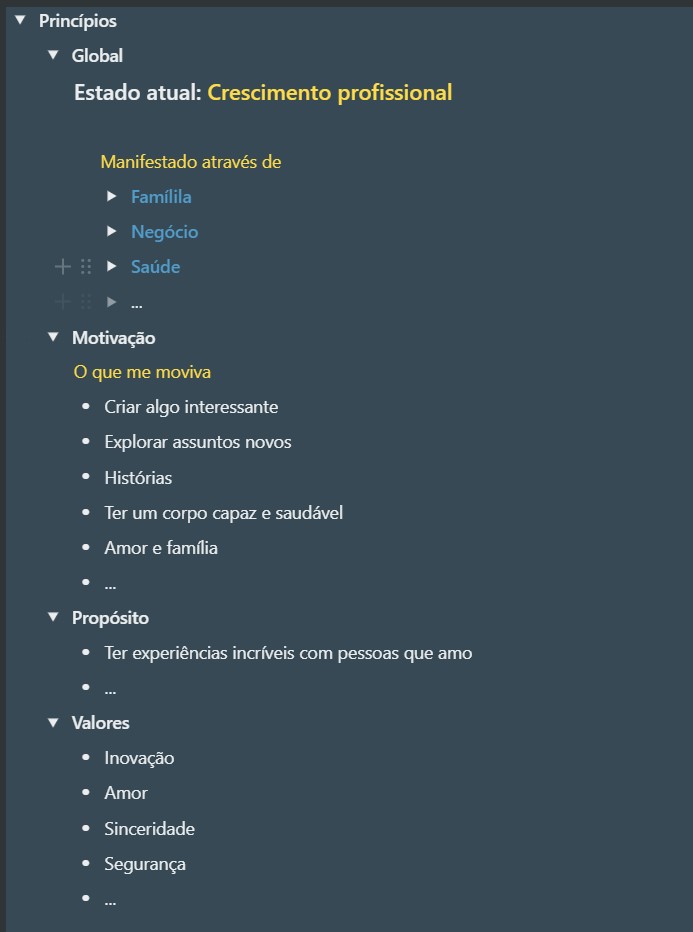Collapse the Propósito section
Image resolution: width=693 pixels, height=932 pixels.
53,617
